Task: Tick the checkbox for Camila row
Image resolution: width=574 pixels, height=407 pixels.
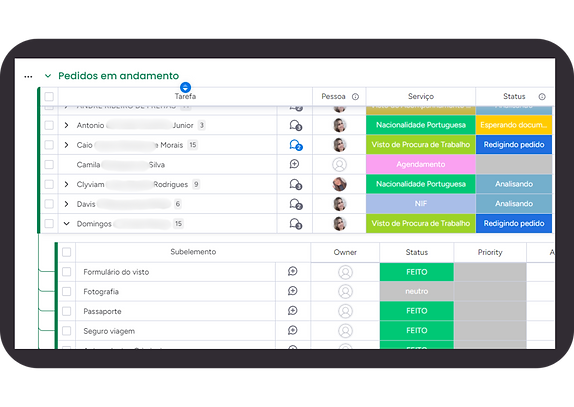Action: coord(49,165)
